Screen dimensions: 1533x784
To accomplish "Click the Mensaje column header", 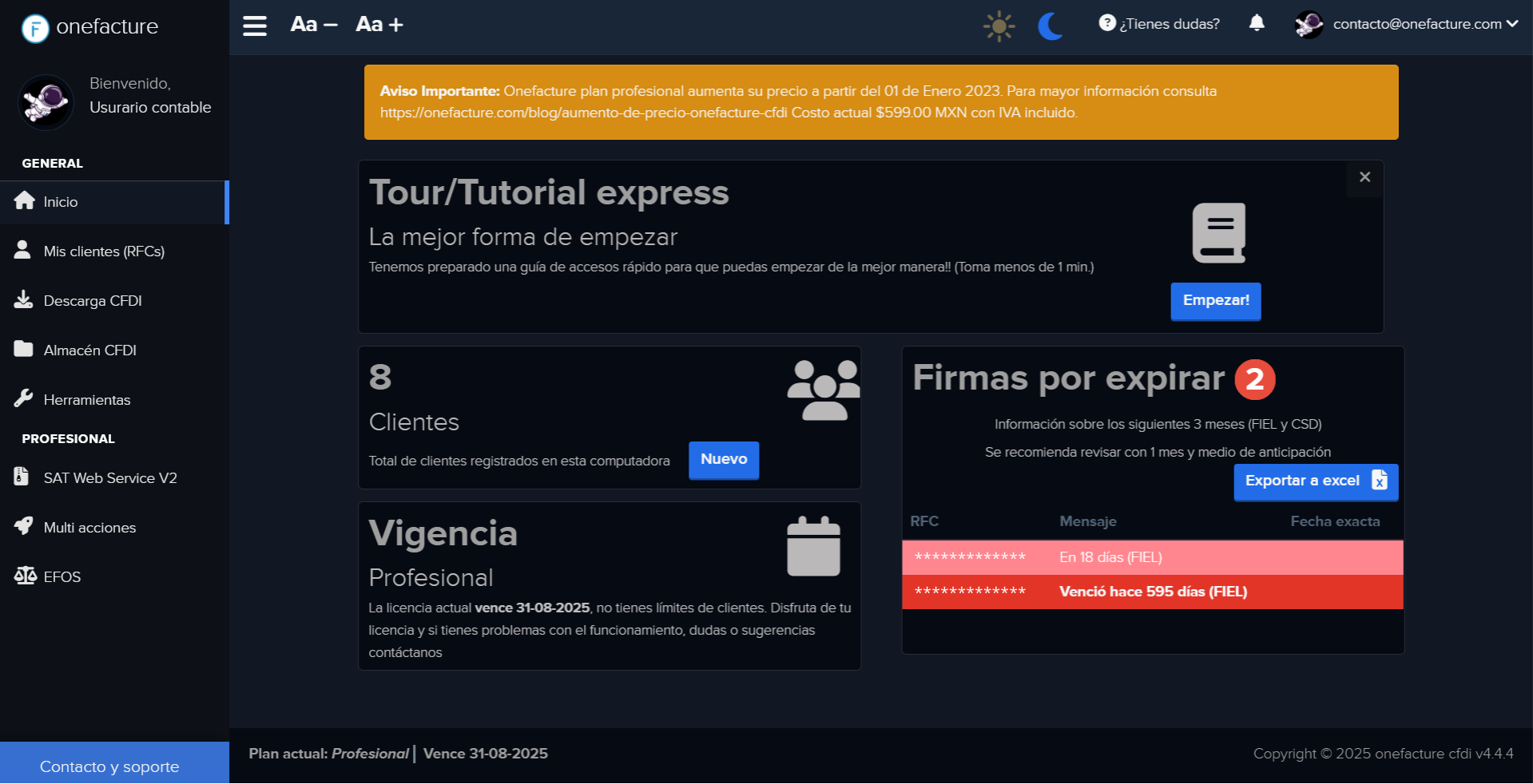I will (1088, 521).
